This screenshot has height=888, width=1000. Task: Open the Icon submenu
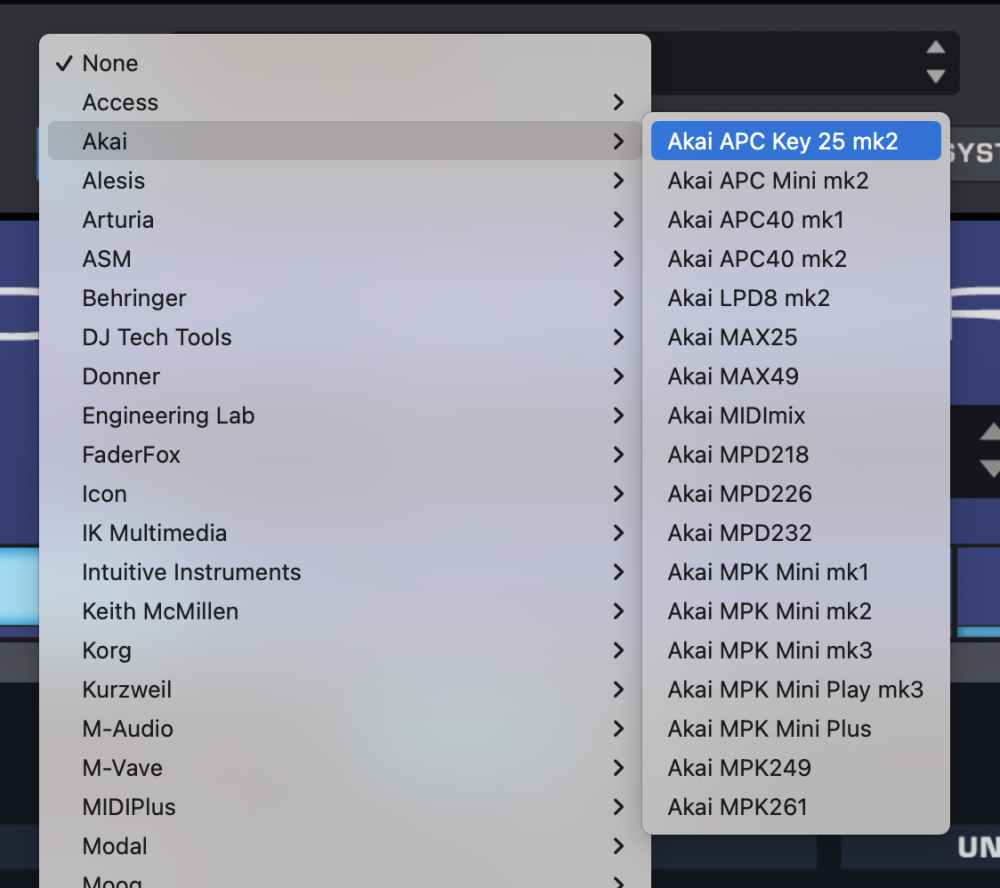344,494
